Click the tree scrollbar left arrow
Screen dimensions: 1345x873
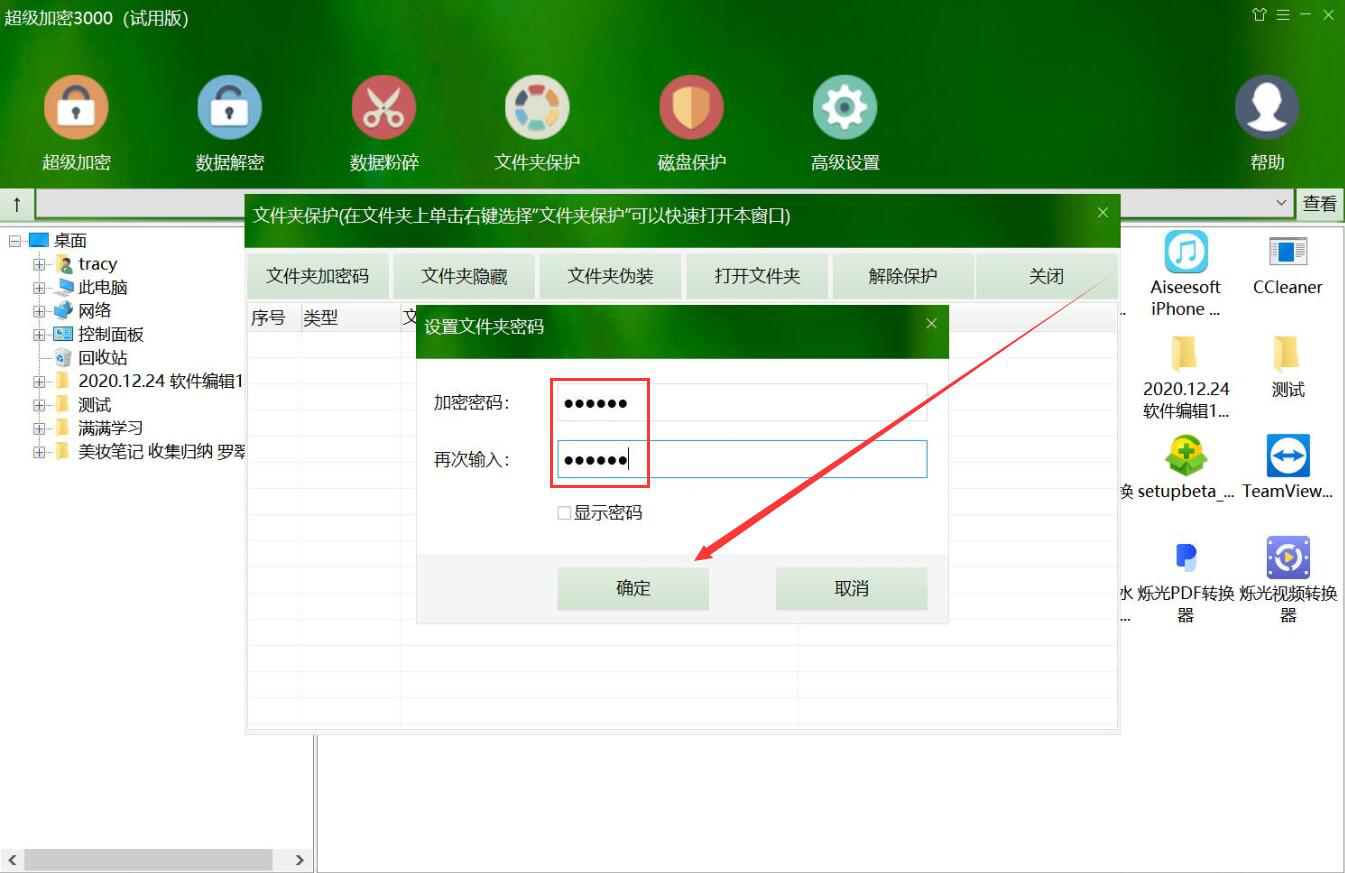(x=12, y=860)
